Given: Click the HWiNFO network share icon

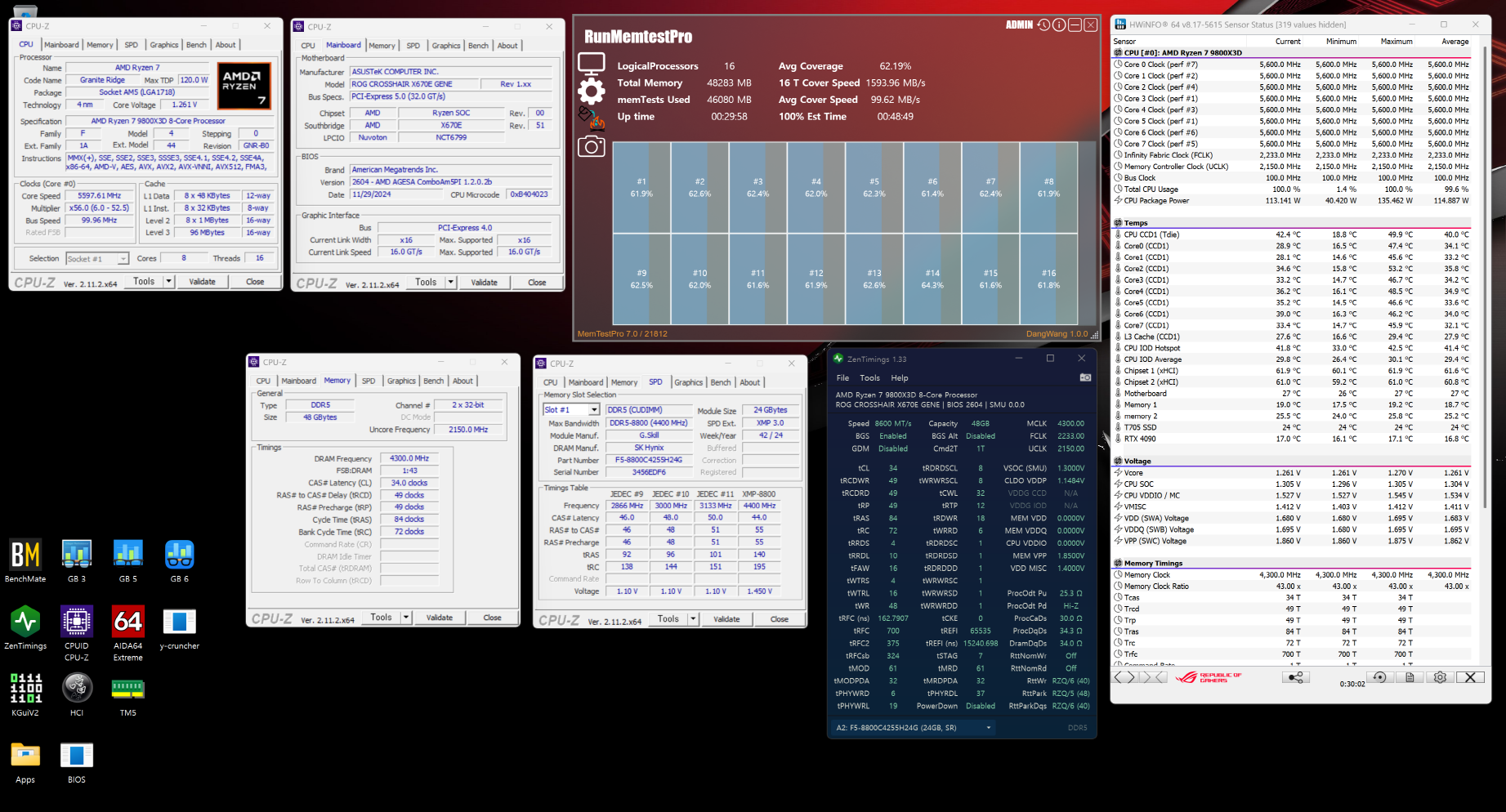Looking at the screenshot, I should (1296, 677).
